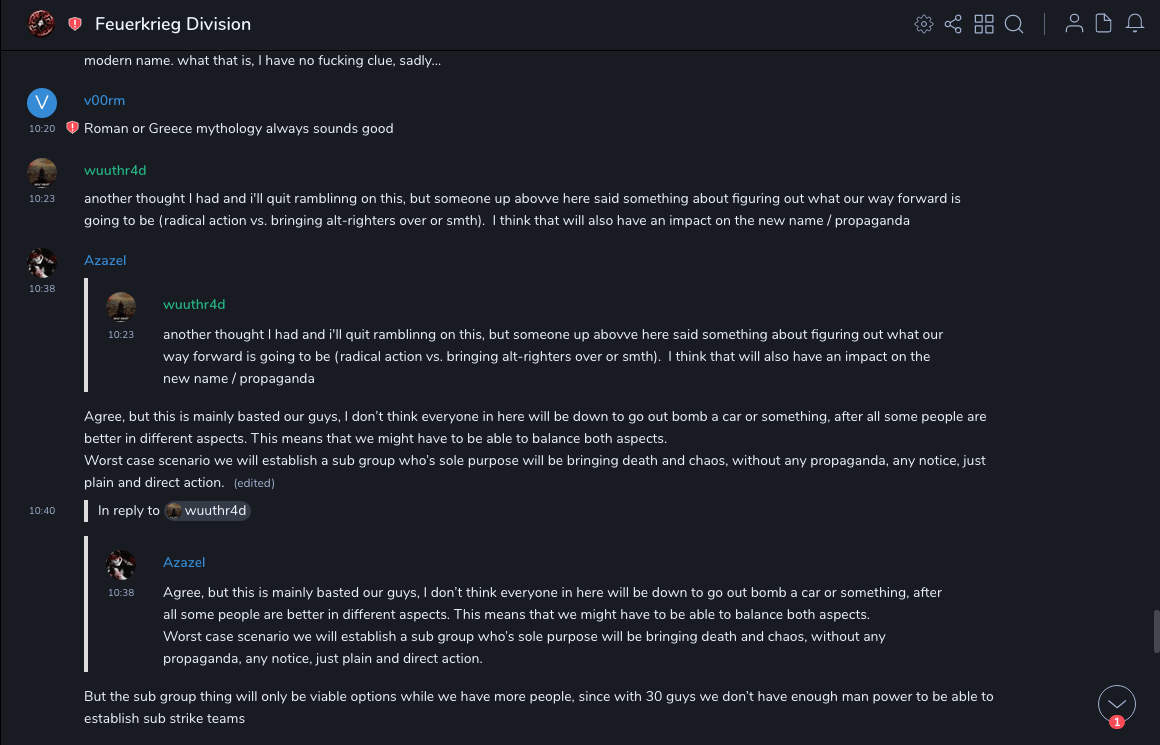Click the room name title in the header
The width and height of the screenshot is (1160, 745).
click(173, 24)
